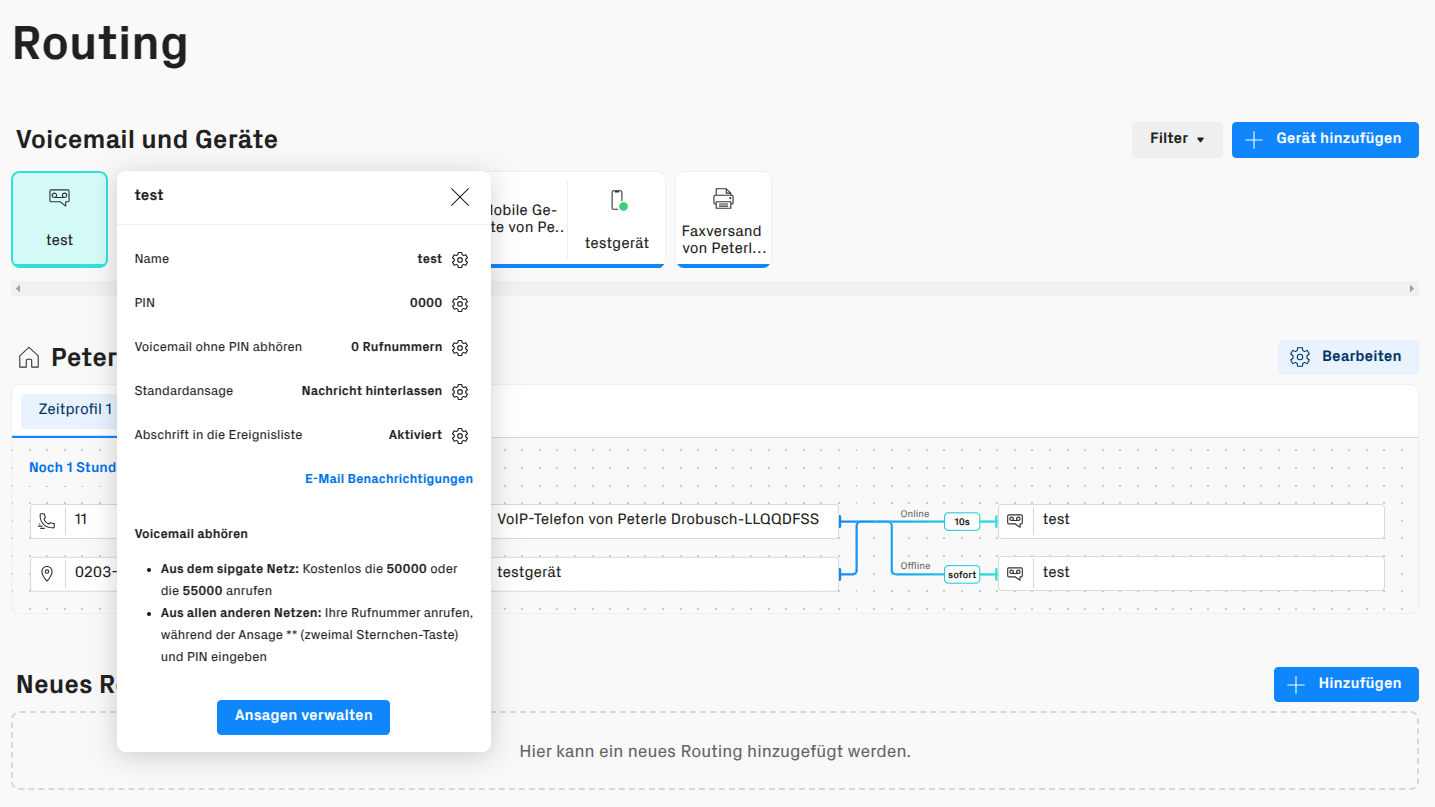Click the 10s delay badge
1435x807 pixels.
(x=962, y=521)
